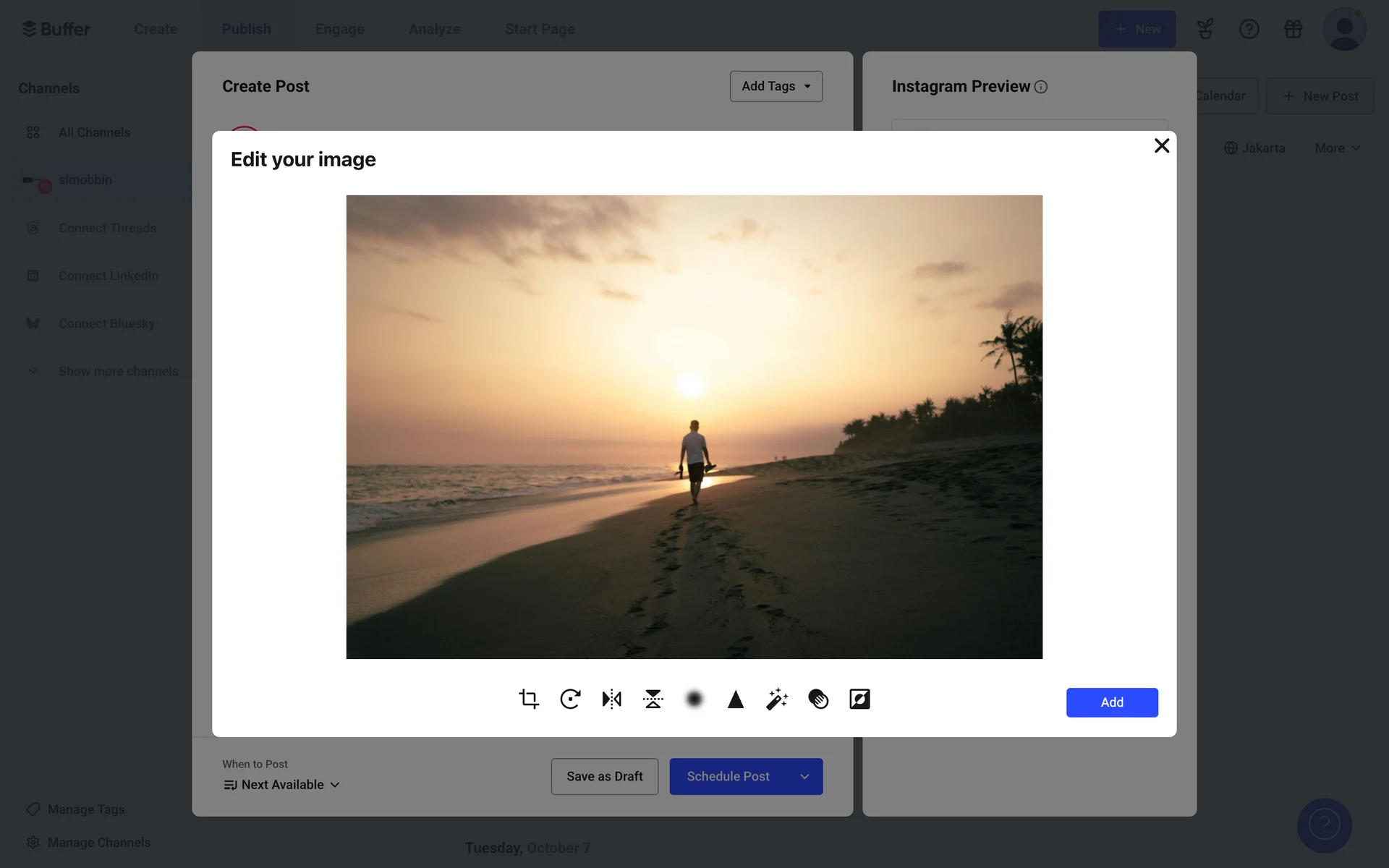Screen dimensions: 1389x868
Task: Choose the sharpen triangle tool
Action: point(735,699)
